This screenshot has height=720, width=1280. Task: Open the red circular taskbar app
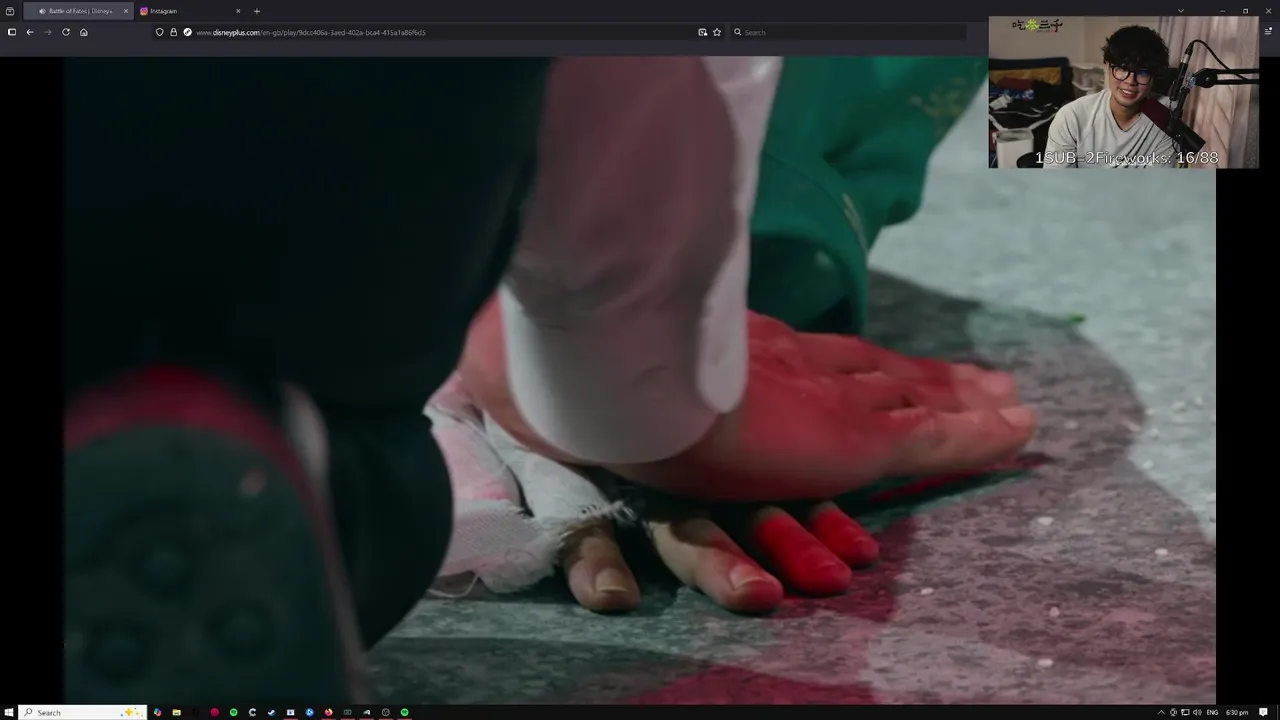(x=214, y=712)
